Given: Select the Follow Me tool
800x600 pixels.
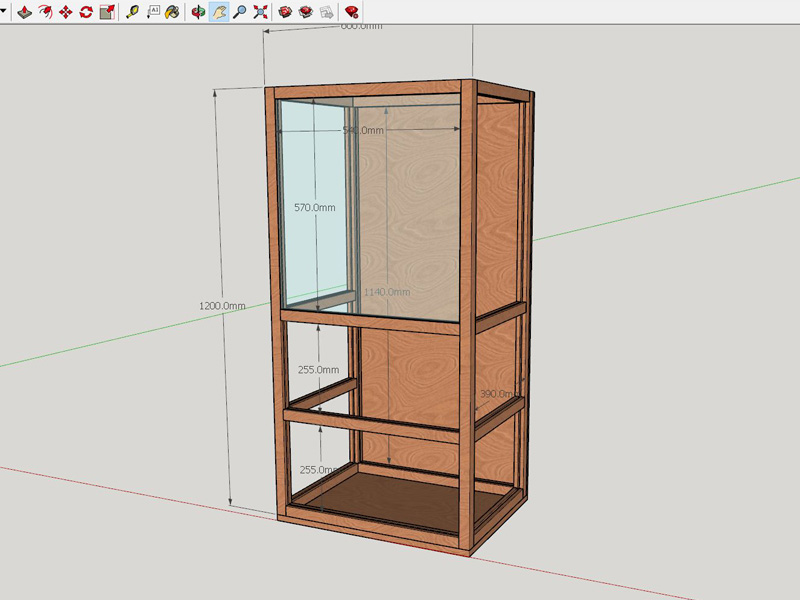Looking at the screenshot, I should tap(45, 12).
